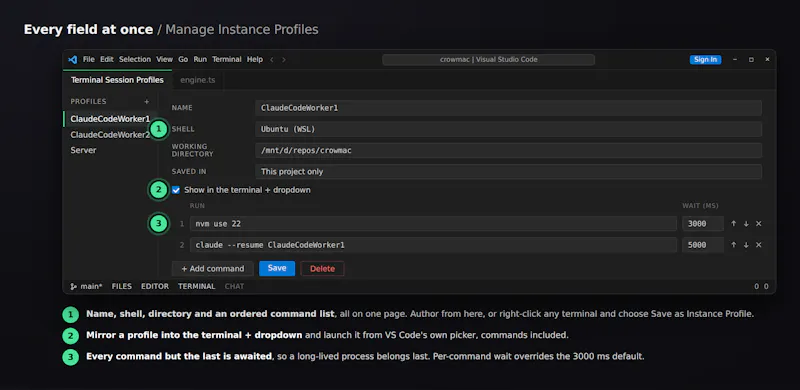
Task: Open the Selection menu
Action: tap(135, 59)
